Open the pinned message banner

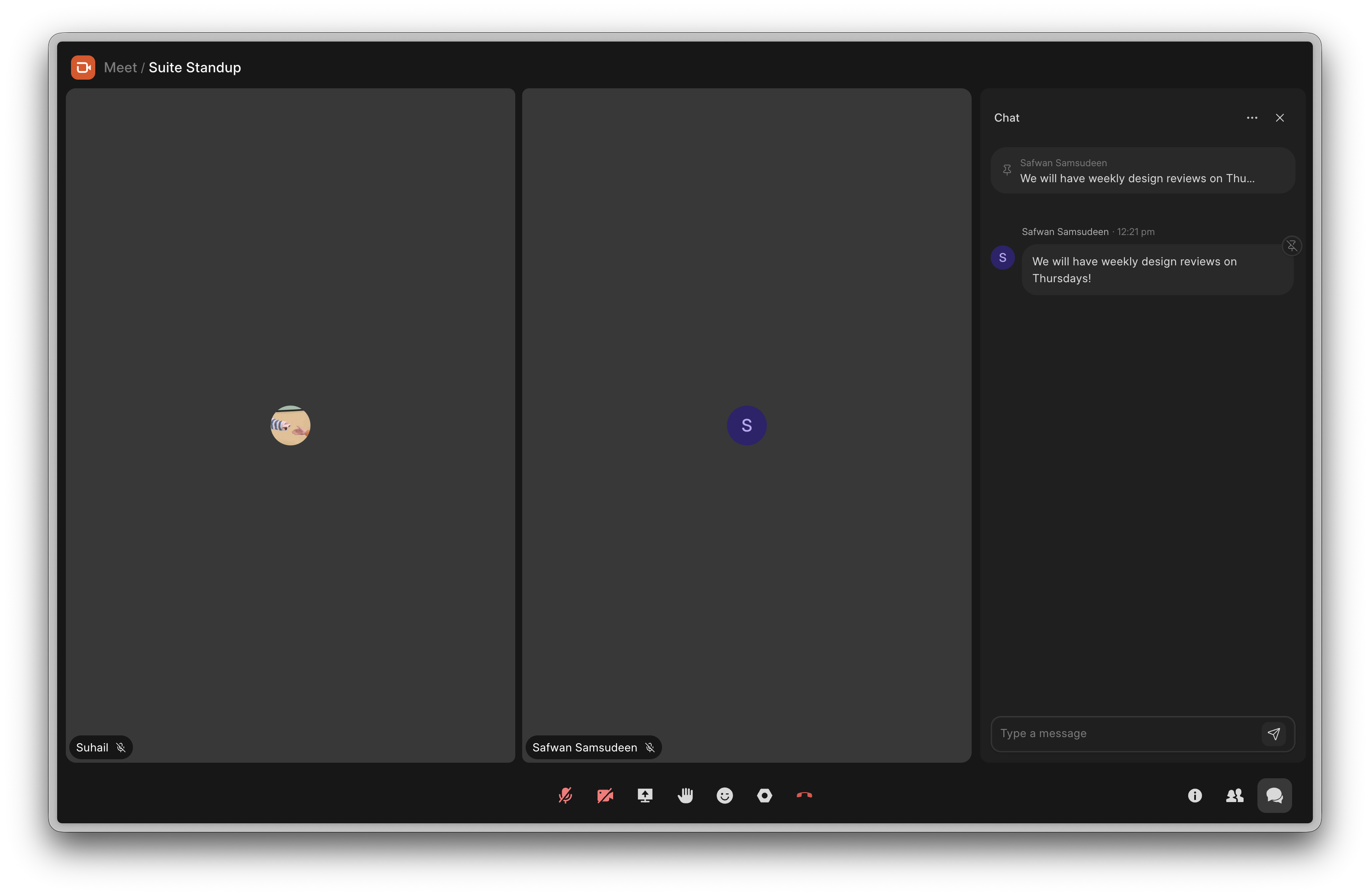(1143, 171)
